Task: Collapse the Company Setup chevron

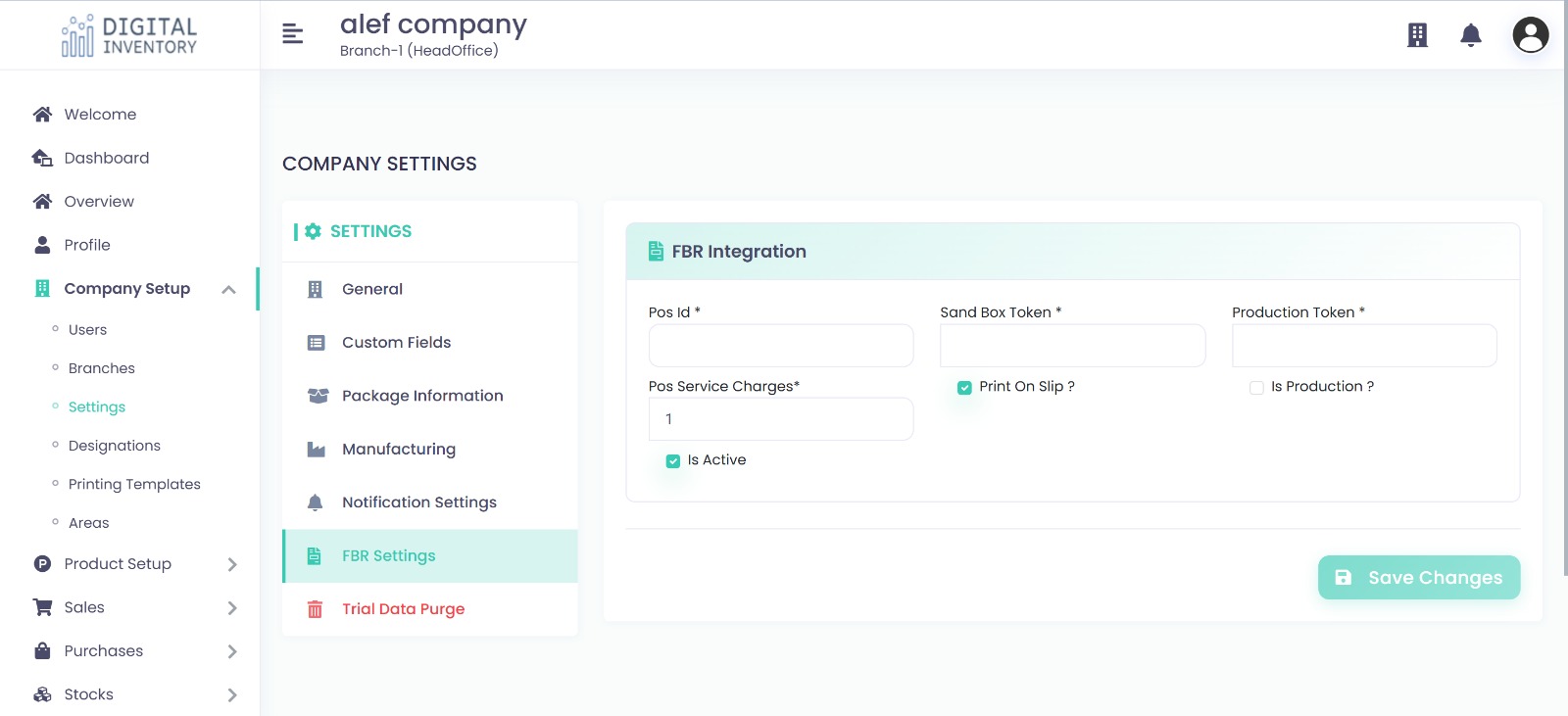Action: click(228, 289)
